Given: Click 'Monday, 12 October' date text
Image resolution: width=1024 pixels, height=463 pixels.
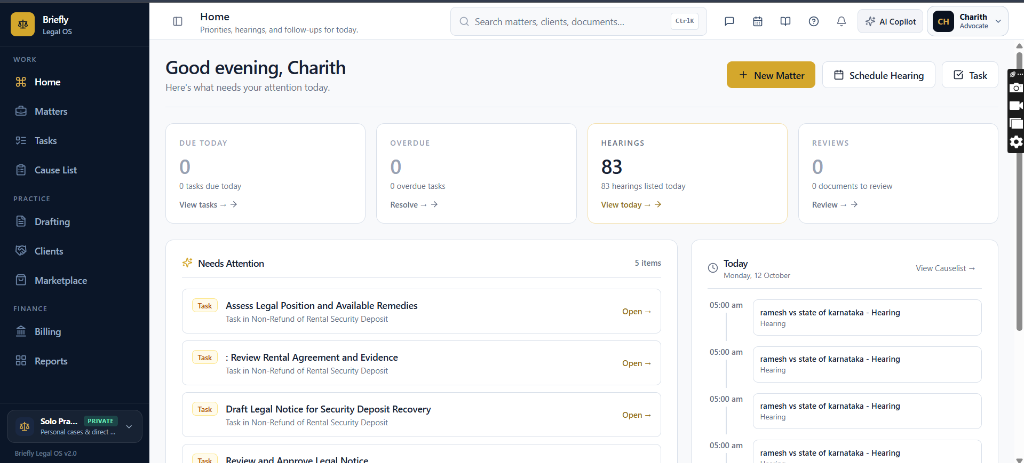Looking at the screenshot, I should [757, 276].
